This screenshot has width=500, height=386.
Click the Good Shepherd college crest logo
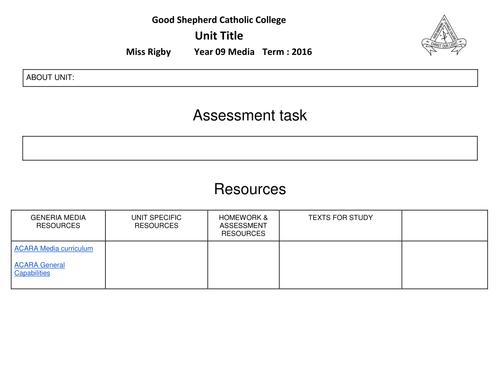(x=444, y=35)
